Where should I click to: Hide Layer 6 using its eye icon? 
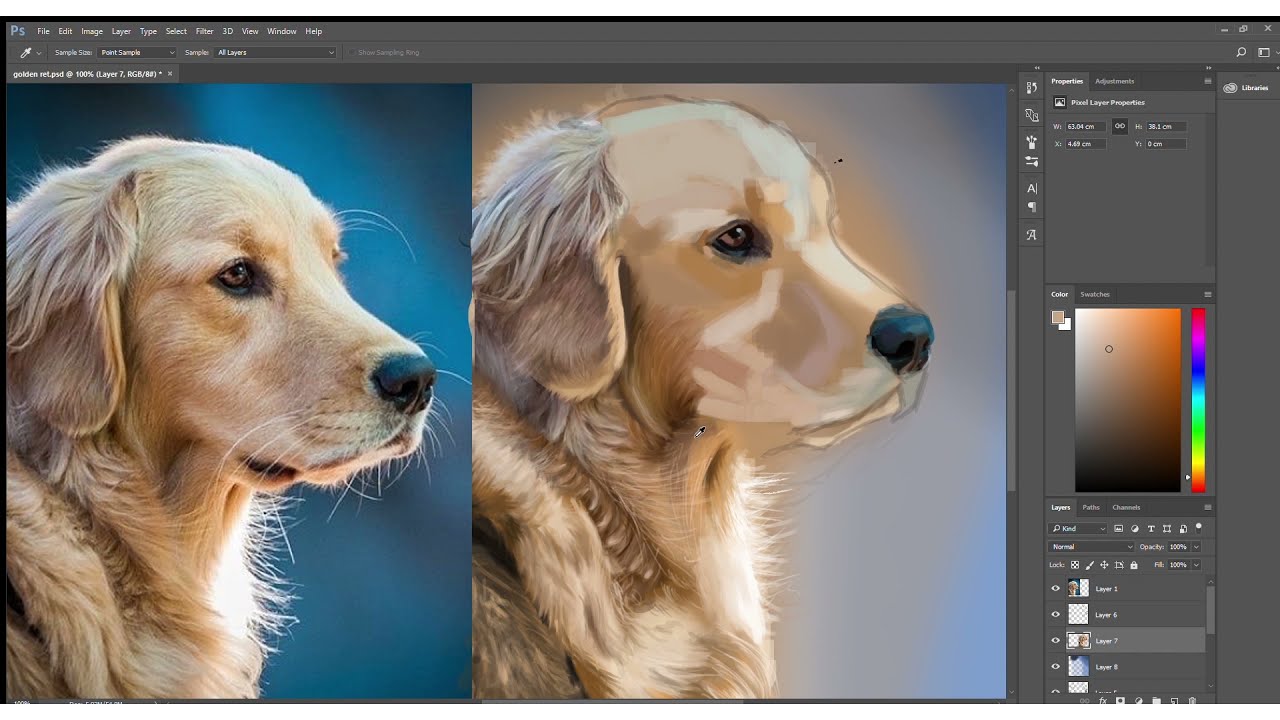(1055, 615)
